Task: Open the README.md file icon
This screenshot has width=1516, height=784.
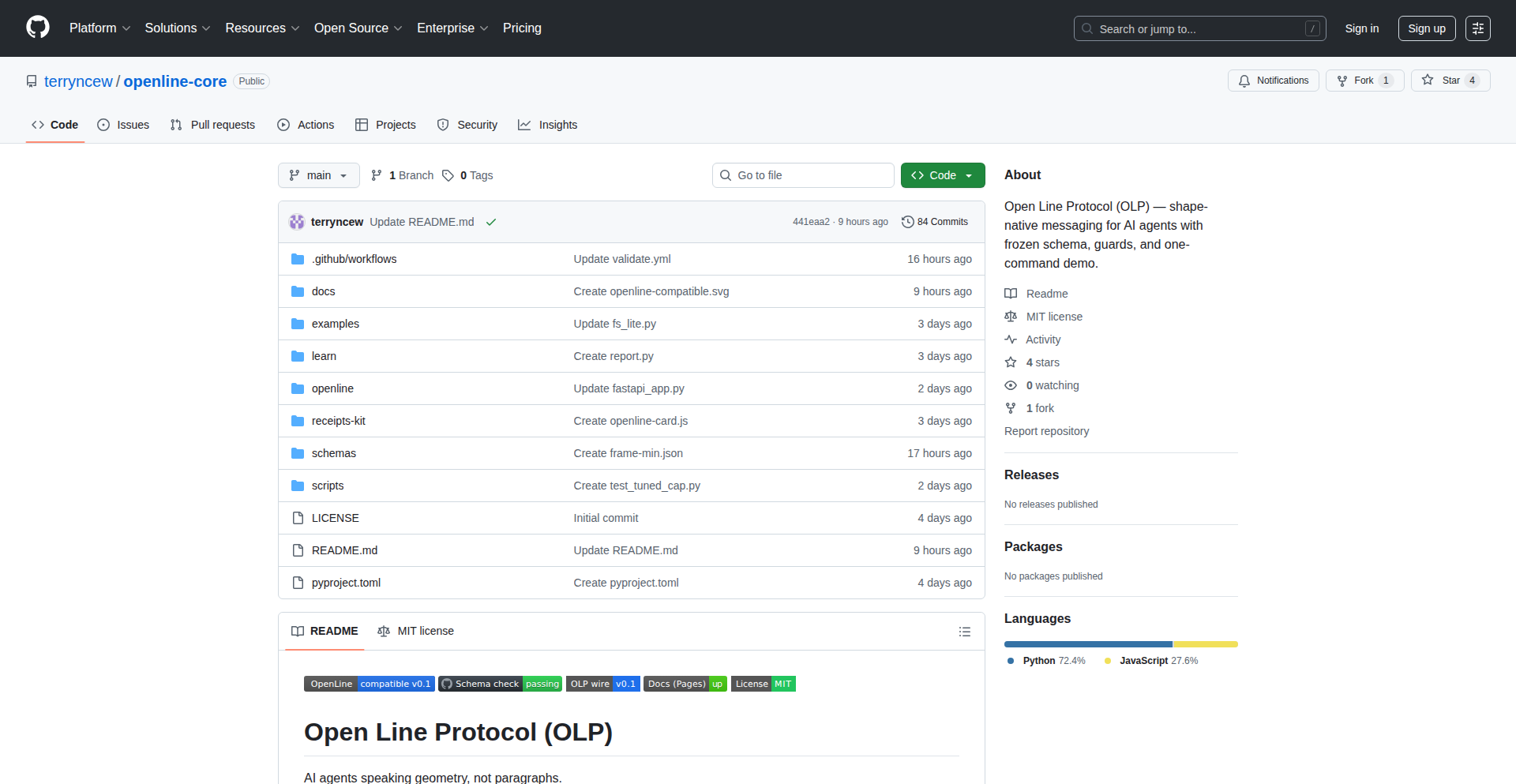Action: [298, 550]
